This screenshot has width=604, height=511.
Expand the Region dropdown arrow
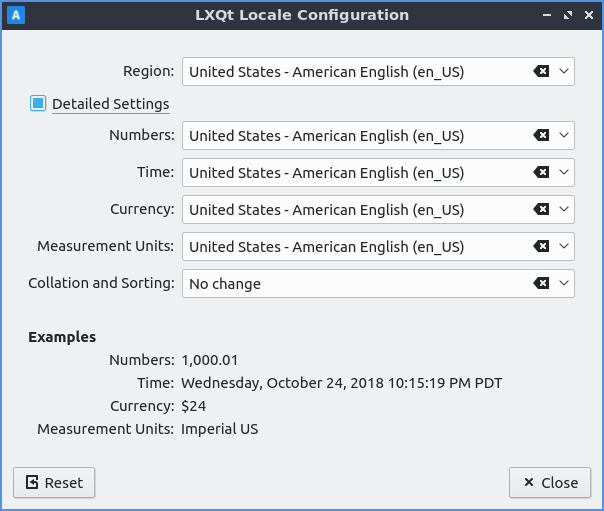[x=564, y=72]
